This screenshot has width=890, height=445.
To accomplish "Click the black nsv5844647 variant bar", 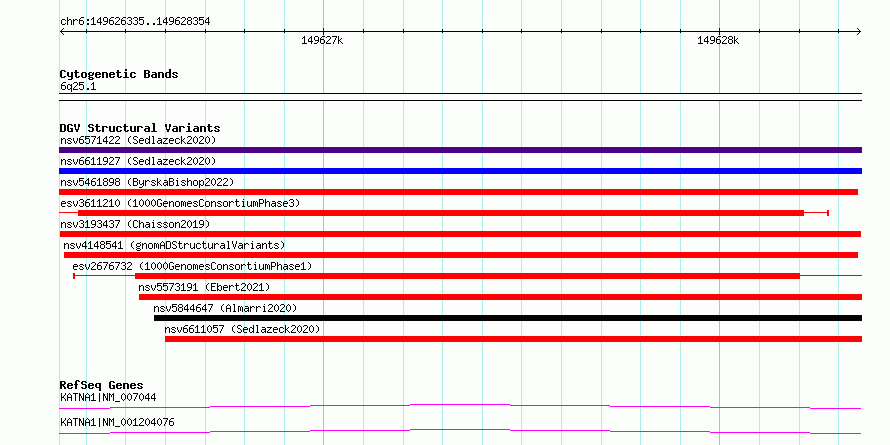I will tap(508, 318).
